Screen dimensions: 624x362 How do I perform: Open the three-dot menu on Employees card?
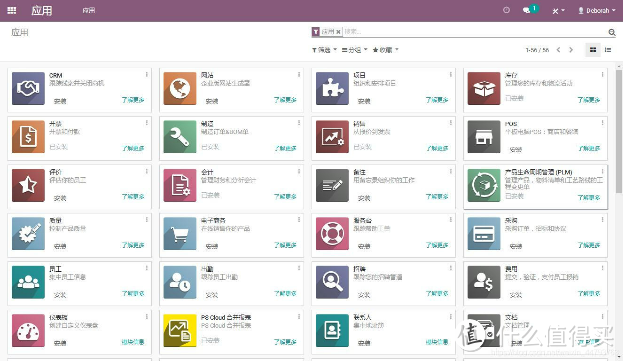(x=146, y=269)
